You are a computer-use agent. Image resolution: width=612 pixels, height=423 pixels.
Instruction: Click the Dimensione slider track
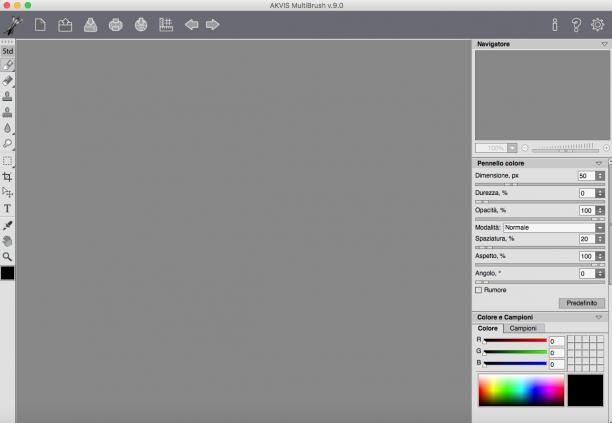tap(540, 184)
